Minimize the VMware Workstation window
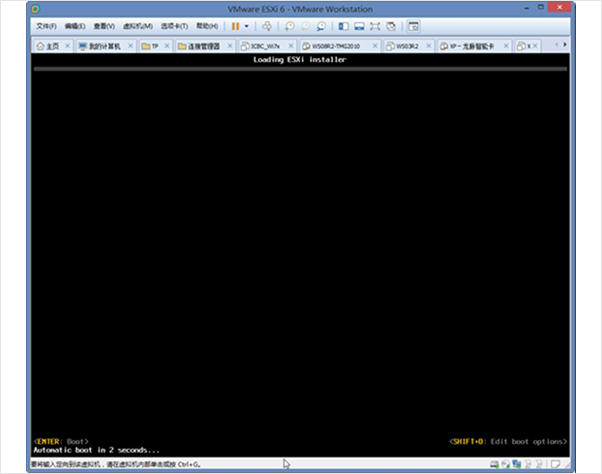This screenshot has height=474, width=602. [527, 8]
